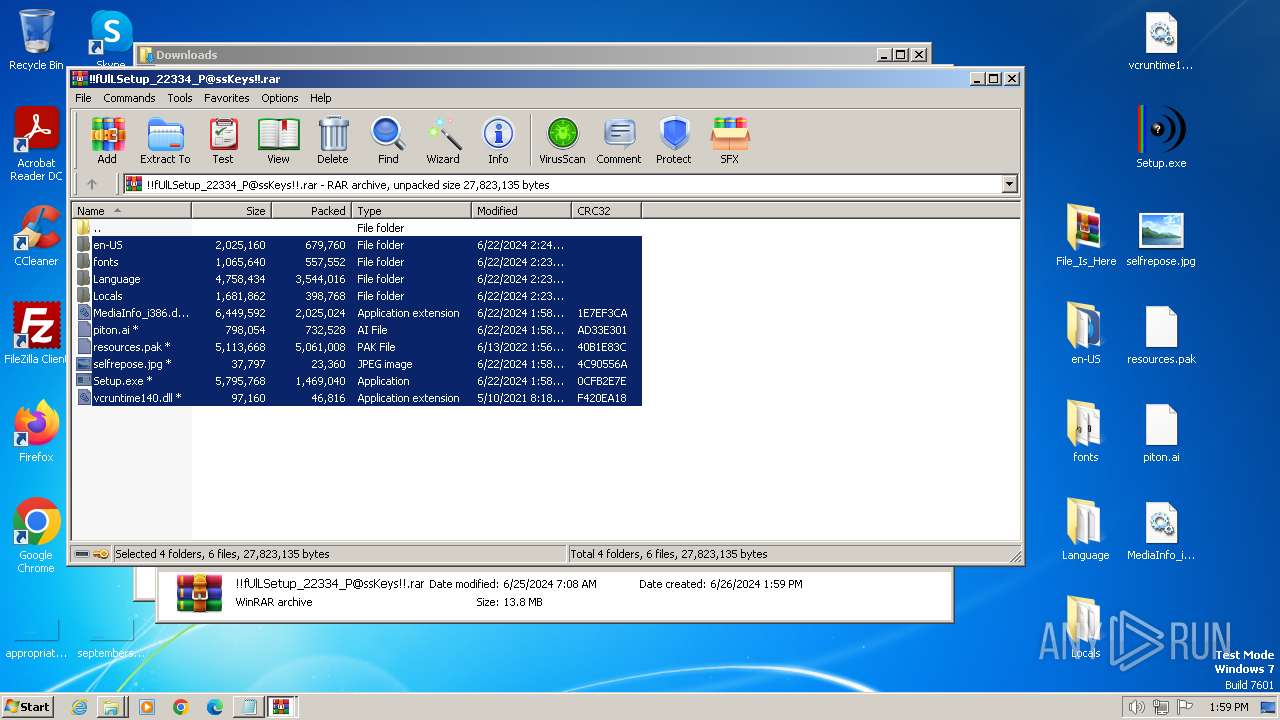Launch the Wizard wand icon
1280x720 pixels.
pyautogui.click(x=443, y=140)
